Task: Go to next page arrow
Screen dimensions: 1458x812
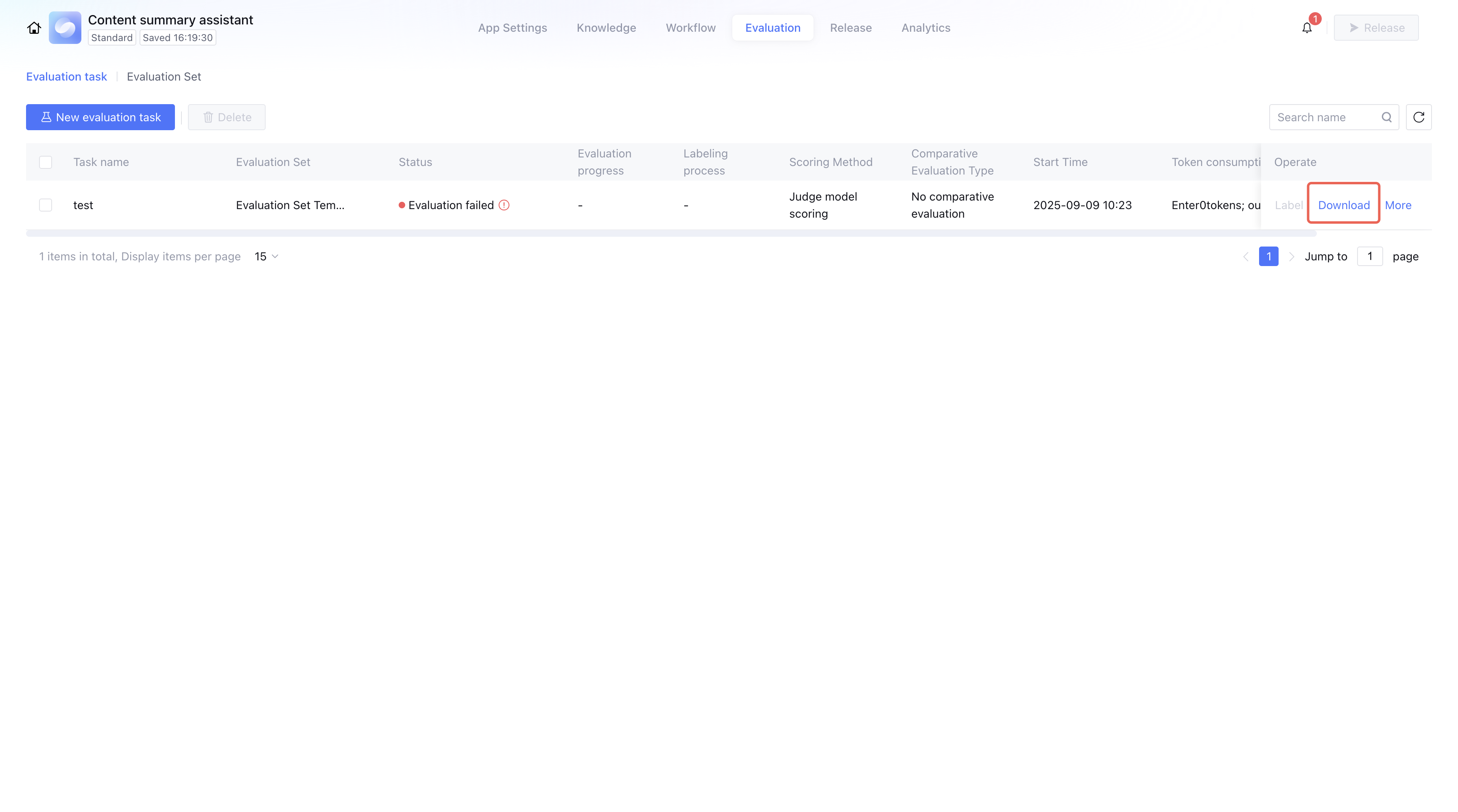Action: coord(1291,257)
